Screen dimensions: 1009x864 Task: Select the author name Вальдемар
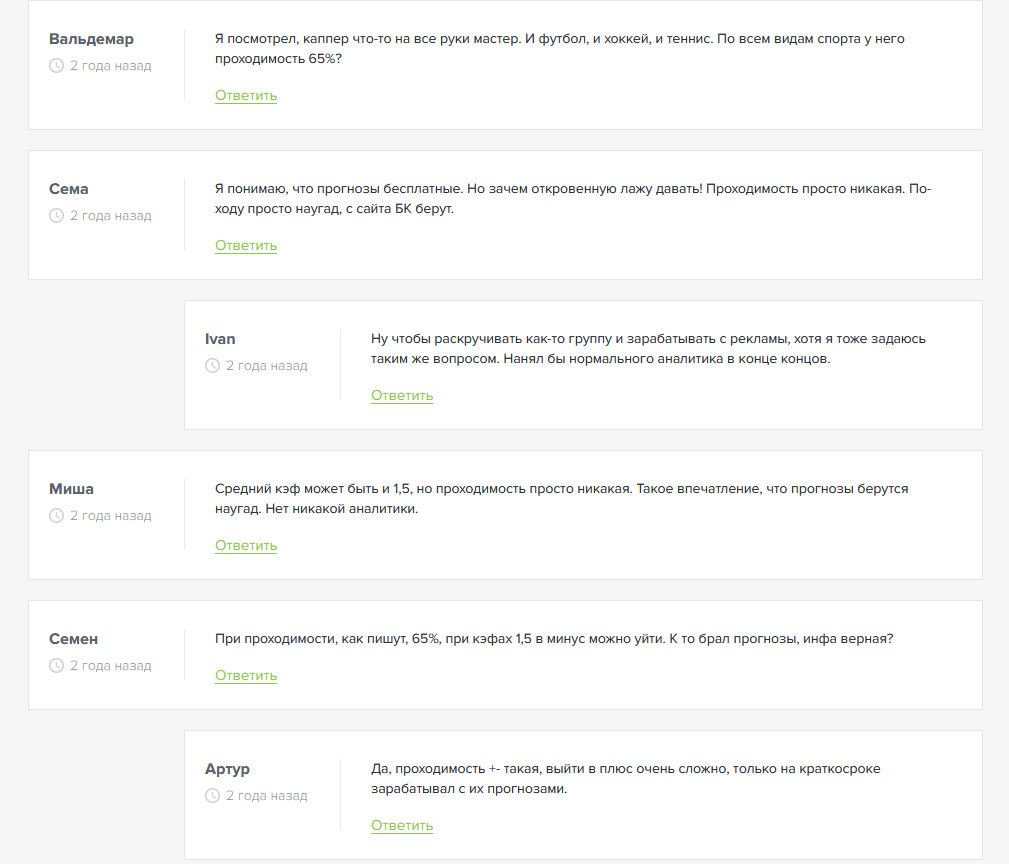[x=91, y=39]
